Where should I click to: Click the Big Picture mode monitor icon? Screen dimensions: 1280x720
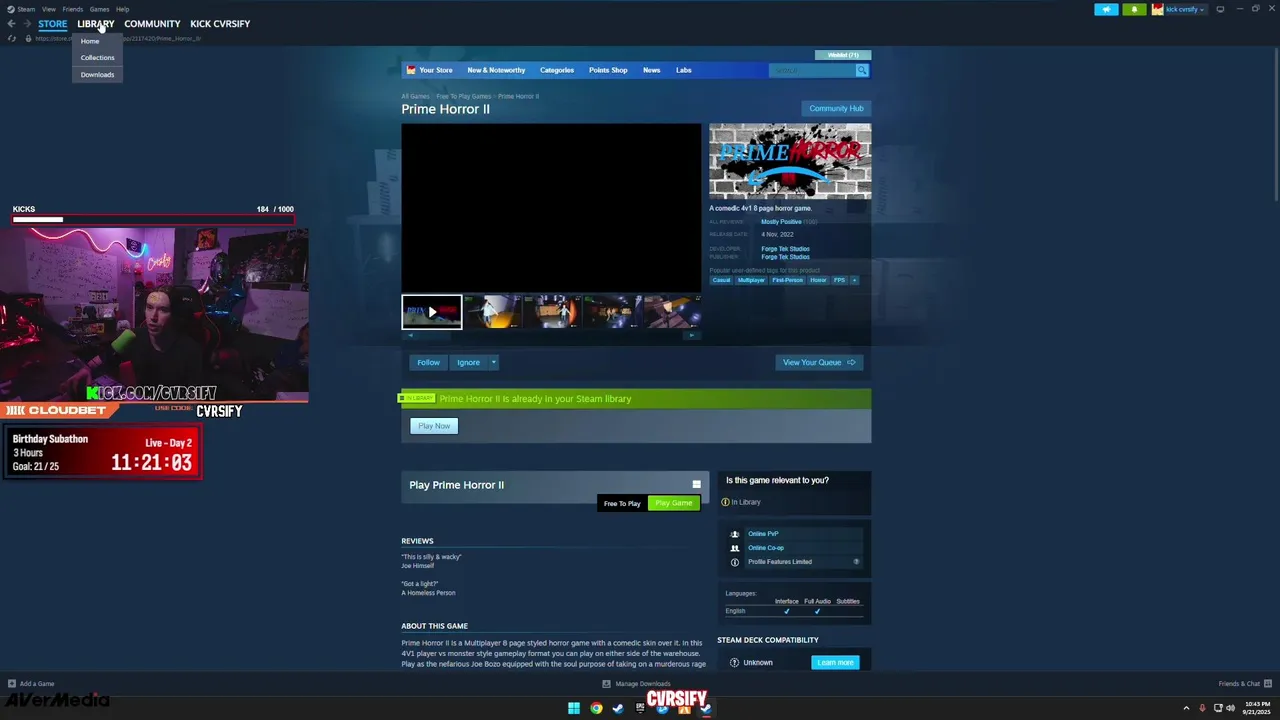click(1220, 9)
